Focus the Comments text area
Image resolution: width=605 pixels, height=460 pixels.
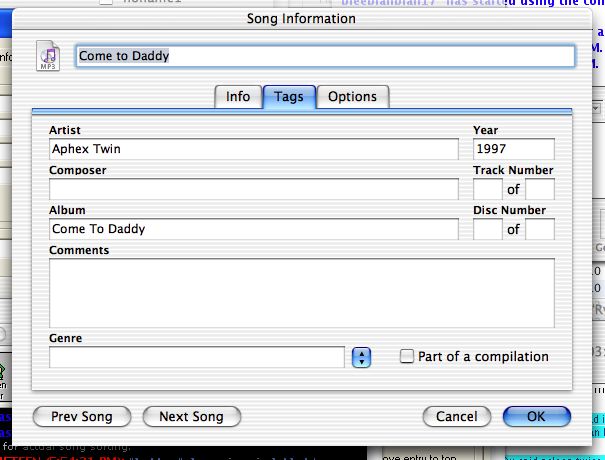point(302,293)
